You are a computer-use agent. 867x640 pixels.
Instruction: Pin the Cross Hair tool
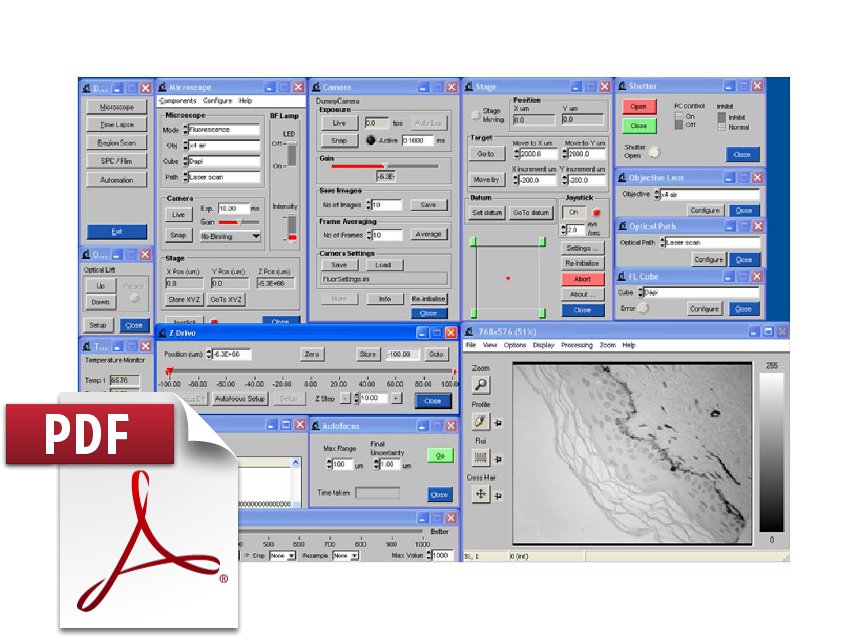point(498,496)
